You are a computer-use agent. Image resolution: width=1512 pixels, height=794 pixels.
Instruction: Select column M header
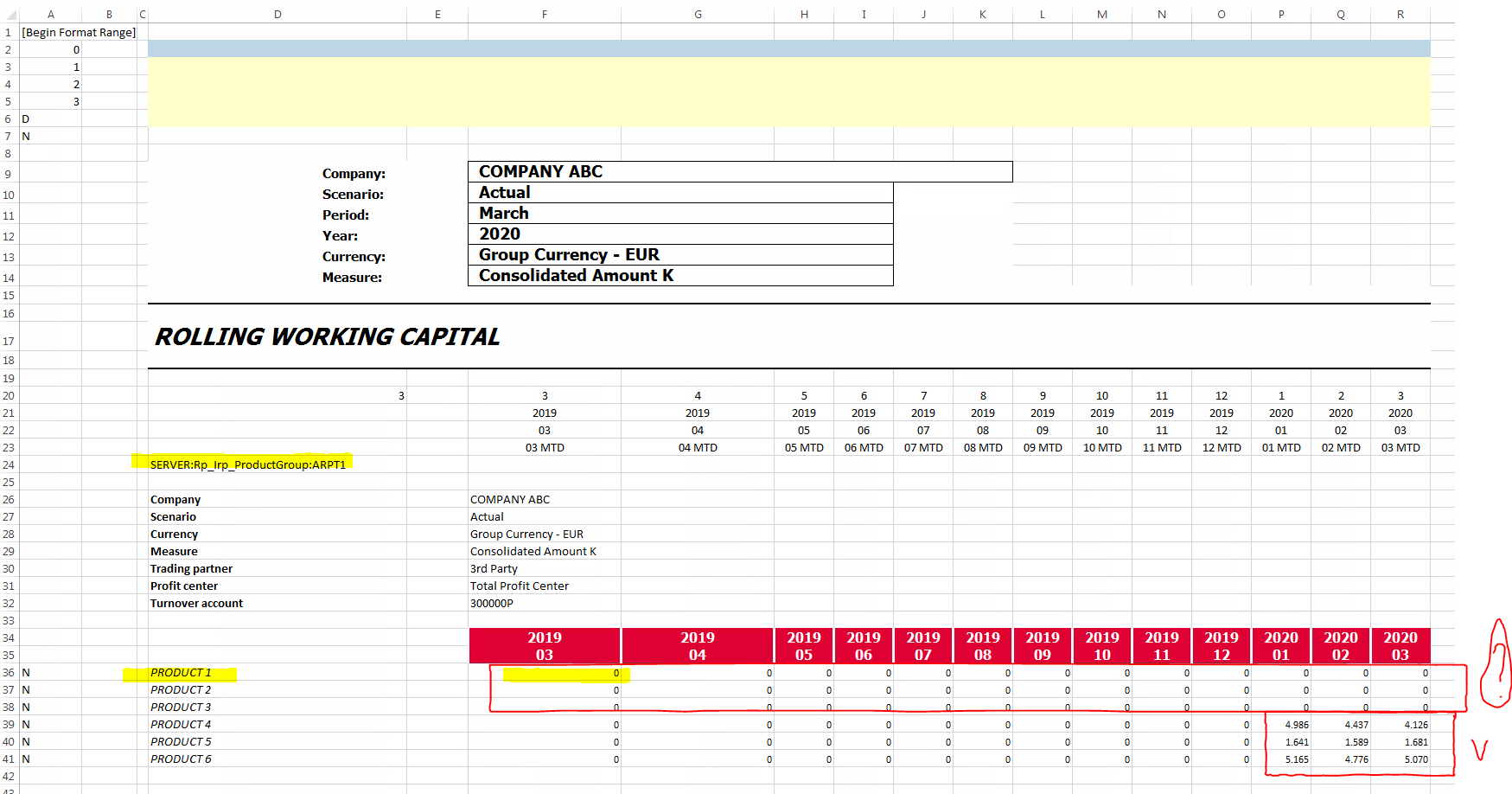coord(1102,14)
